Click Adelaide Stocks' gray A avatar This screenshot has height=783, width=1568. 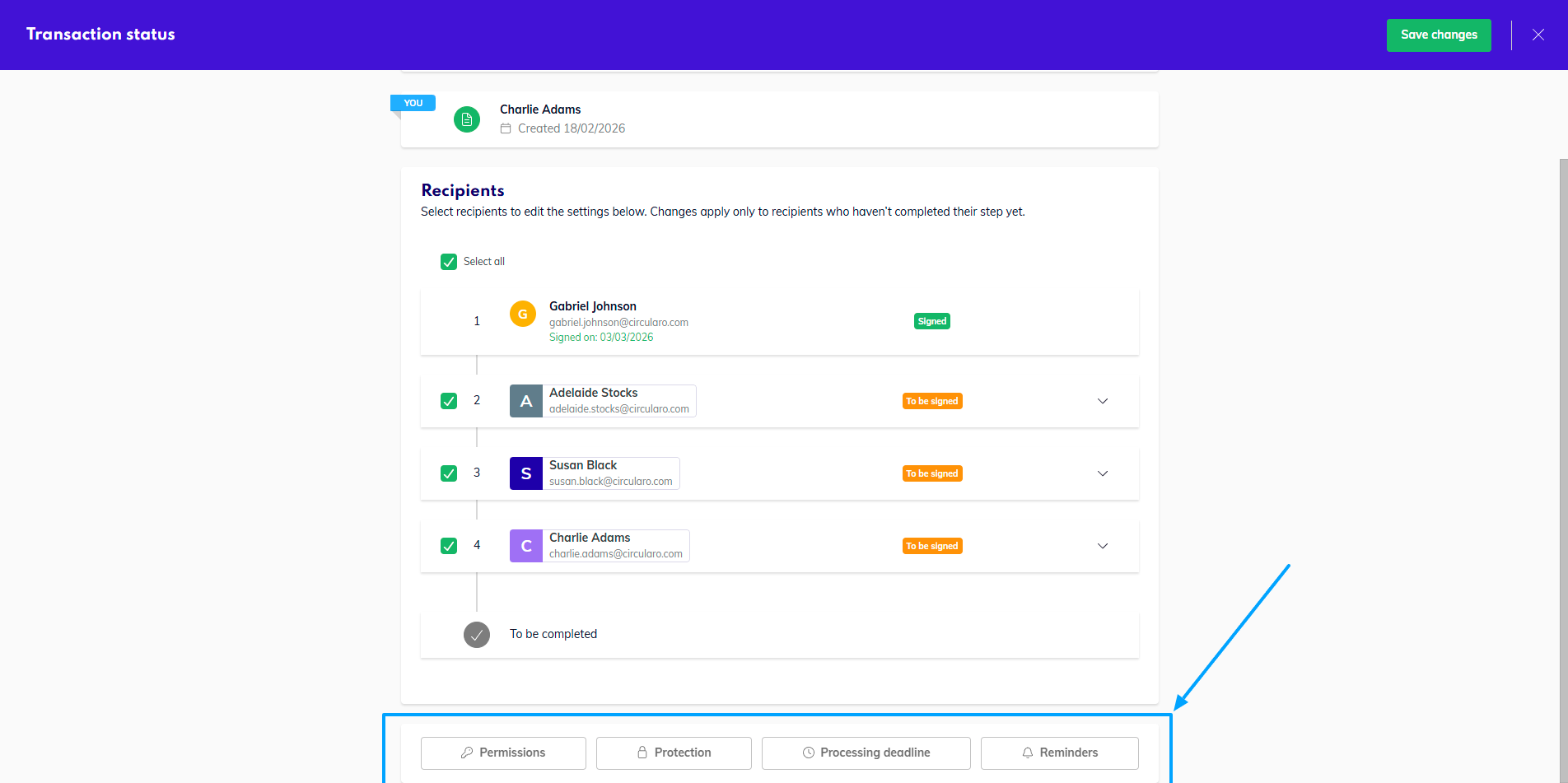coord(526,401)
